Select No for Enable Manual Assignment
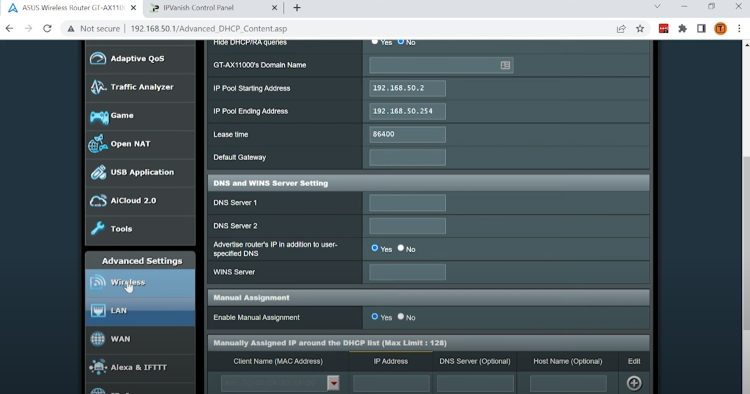Image resolution: width=750 pixels, height=394 pixels. [401, 317]
